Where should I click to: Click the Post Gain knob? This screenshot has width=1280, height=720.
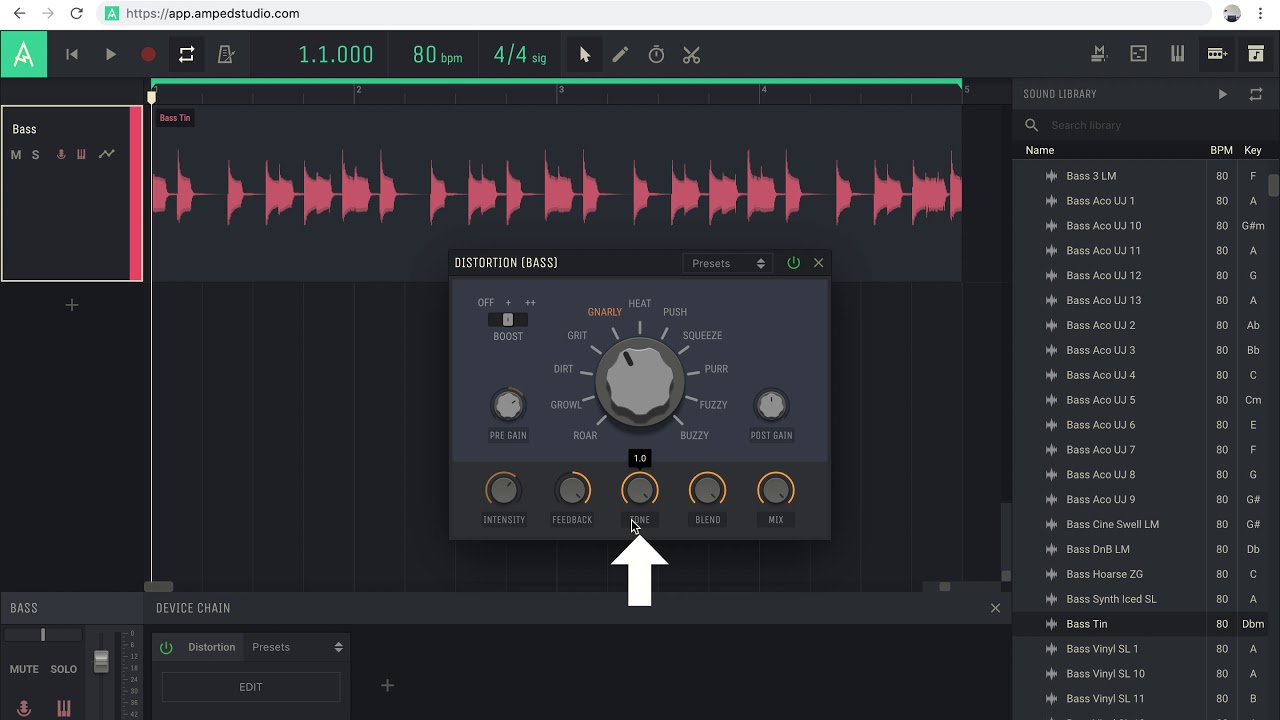771,405
